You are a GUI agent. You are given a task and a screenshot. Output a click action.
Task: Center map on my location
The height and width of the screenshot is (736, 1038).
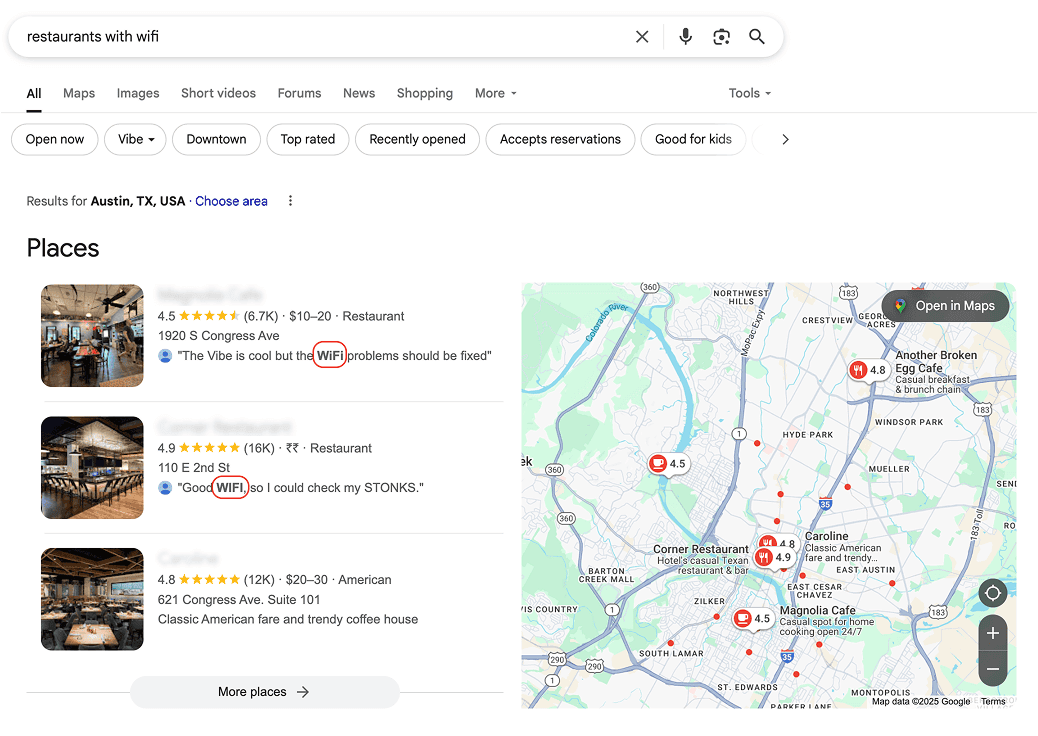(992, 593)
